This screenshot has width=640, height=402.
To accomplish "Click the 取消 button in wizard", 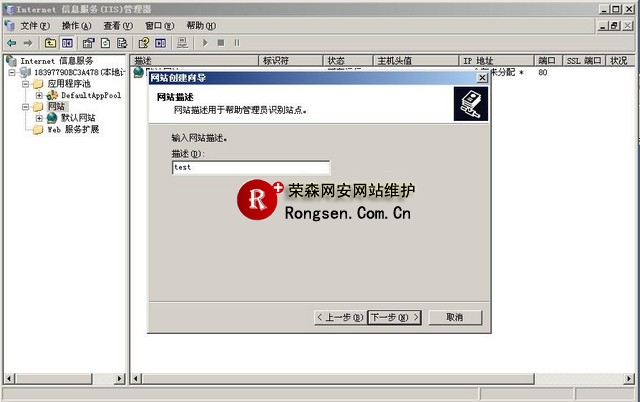I will pos(454,317).
